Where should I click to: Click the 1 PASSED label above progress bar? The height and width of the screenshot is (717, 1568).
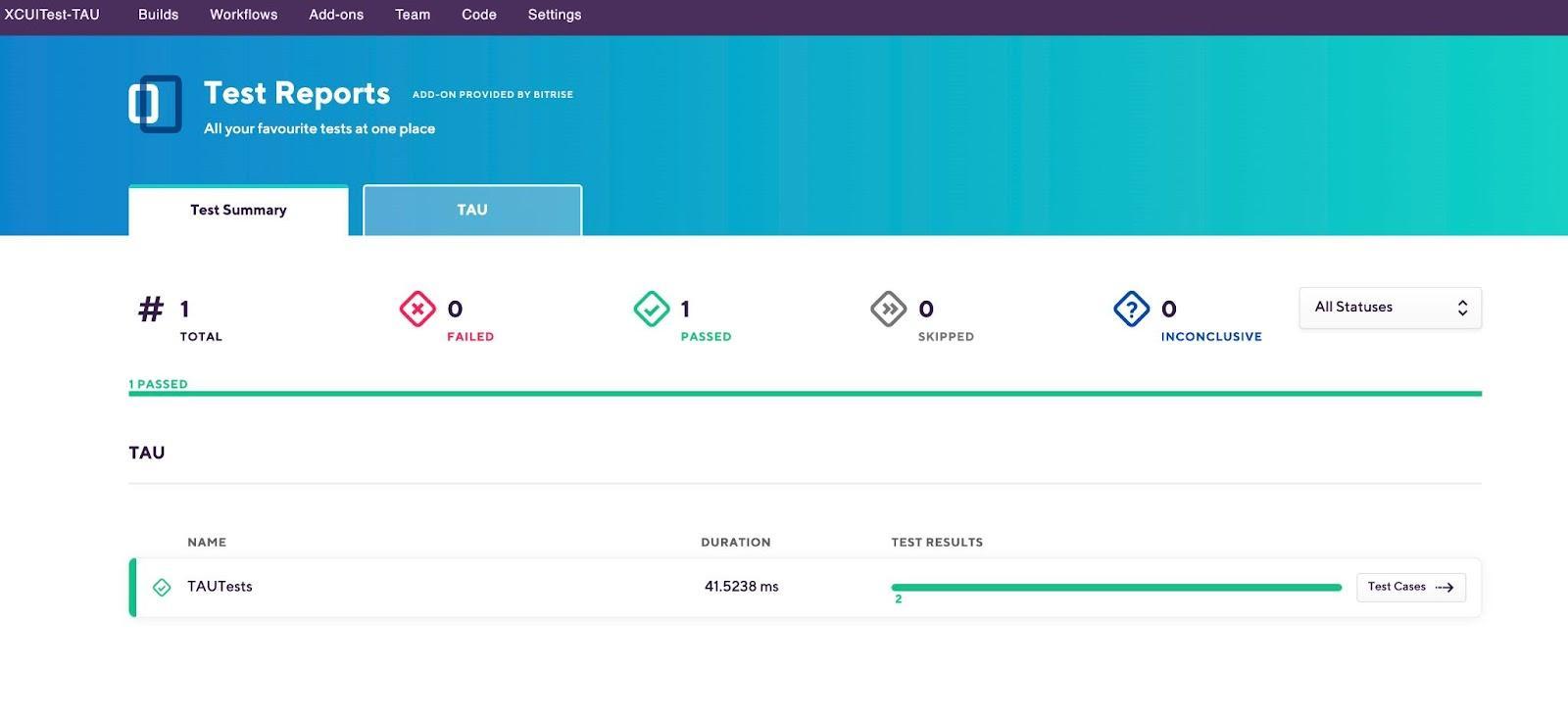(x=158, y=384)
